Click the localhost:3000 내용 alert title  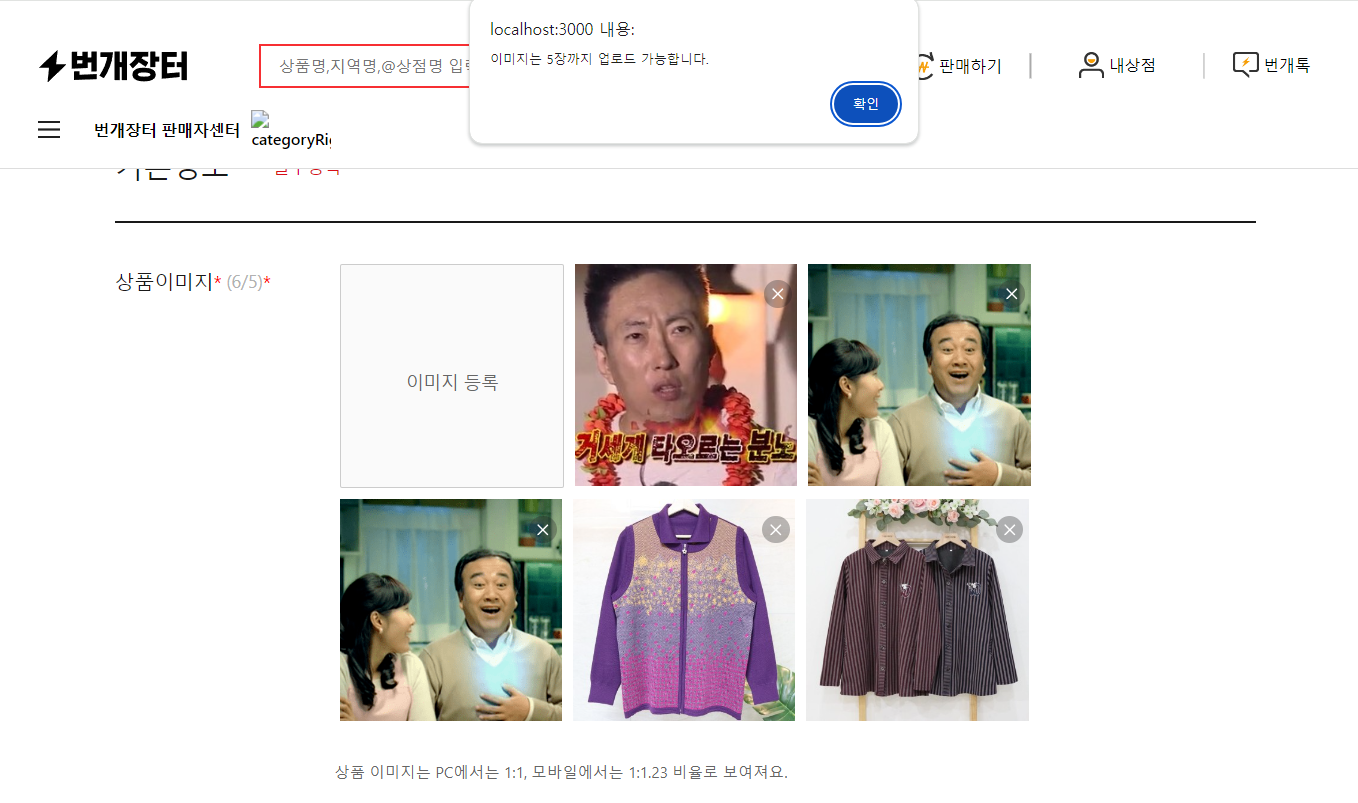coord(562,29)
